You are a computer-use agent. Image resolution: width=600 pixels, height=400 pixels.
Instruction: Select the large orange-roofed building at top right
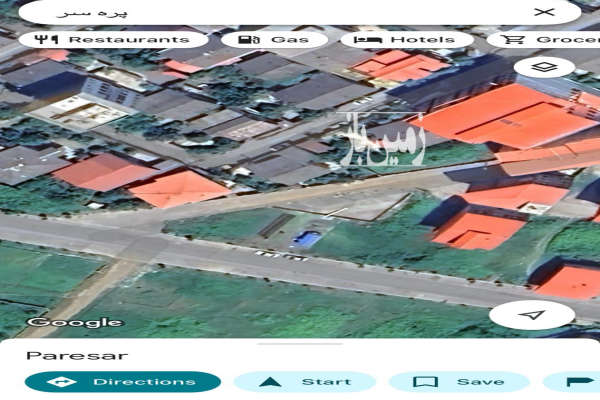click(x=505, y=115)
